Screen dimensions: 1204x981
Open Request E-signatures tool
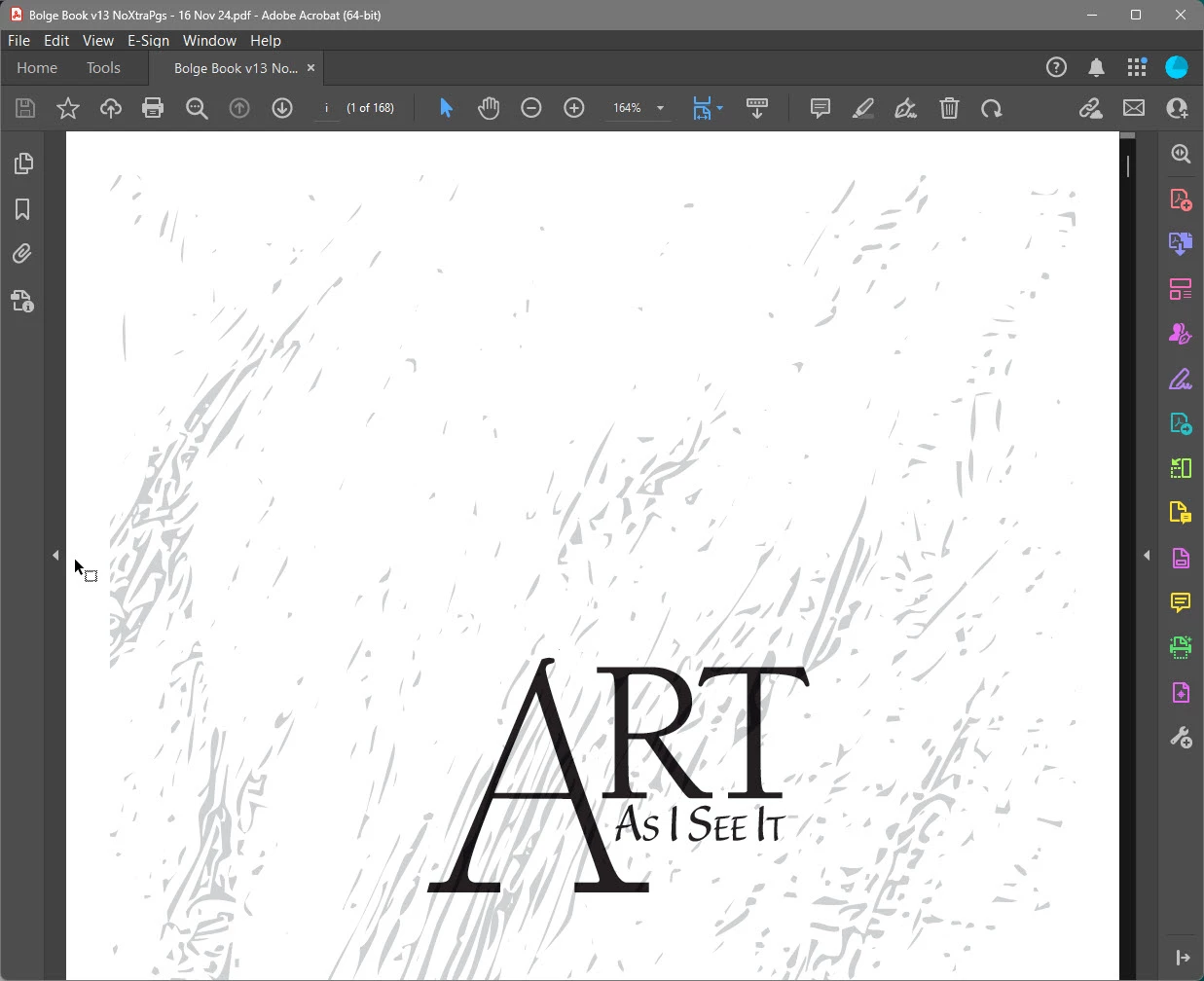(1181, 334)
